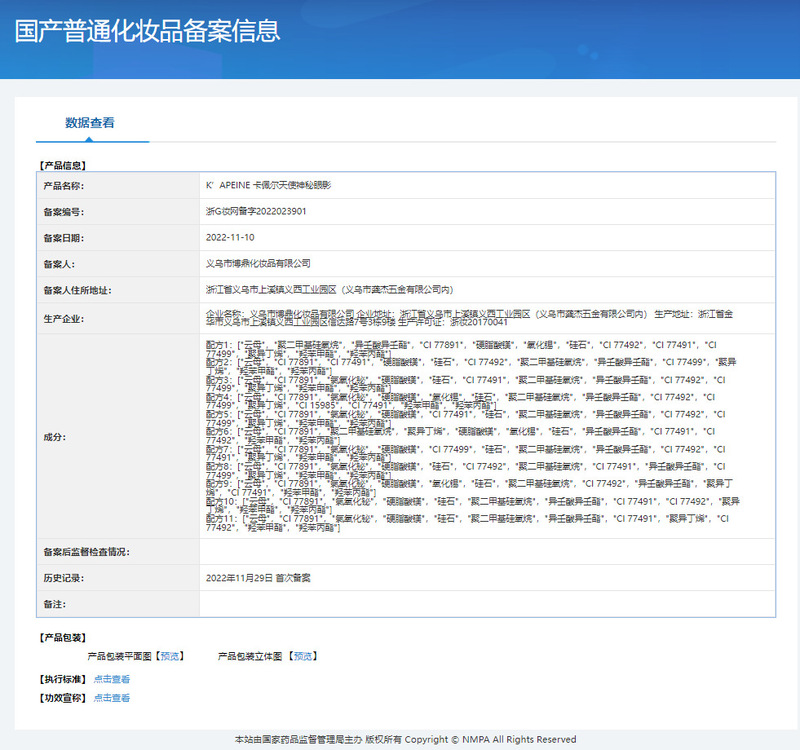Select the 备案日期 label

coord(64,238)
